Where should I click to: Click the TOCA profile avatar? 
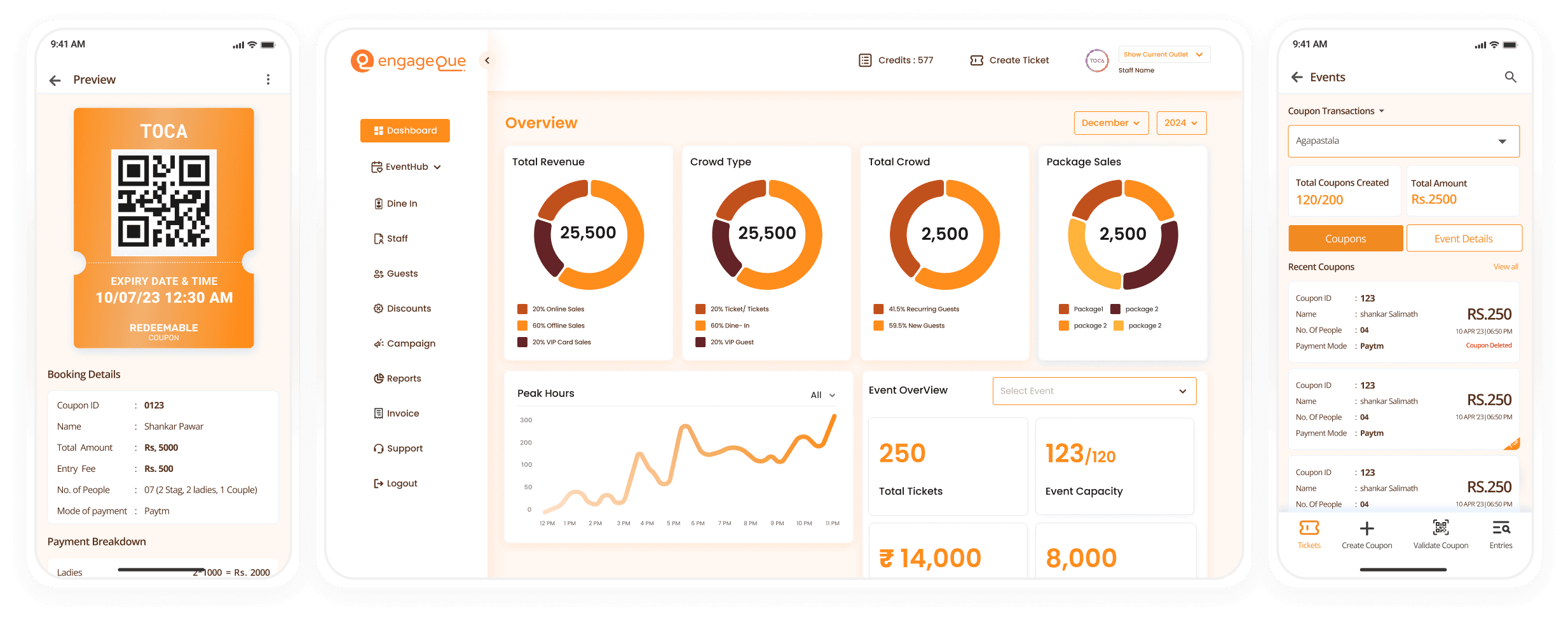[x=1097, y=61]
